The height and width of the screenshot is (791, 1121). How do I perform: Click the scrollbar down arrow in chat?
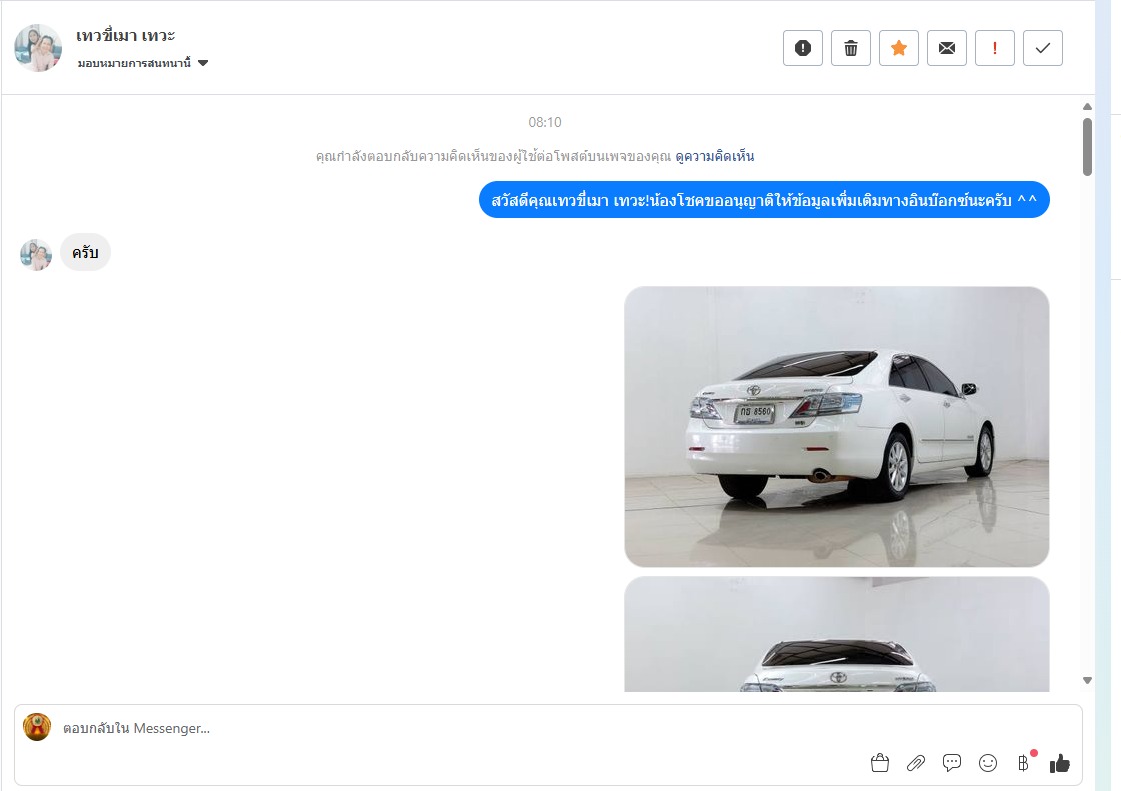[x=1087, y=680]
